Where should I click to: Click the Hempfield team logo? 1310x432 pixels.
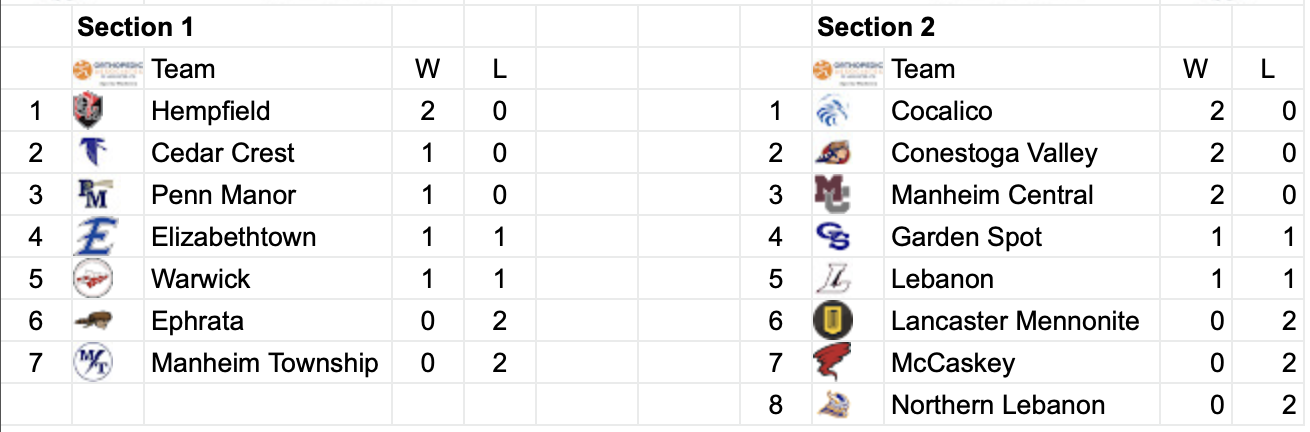pos(89,111)
